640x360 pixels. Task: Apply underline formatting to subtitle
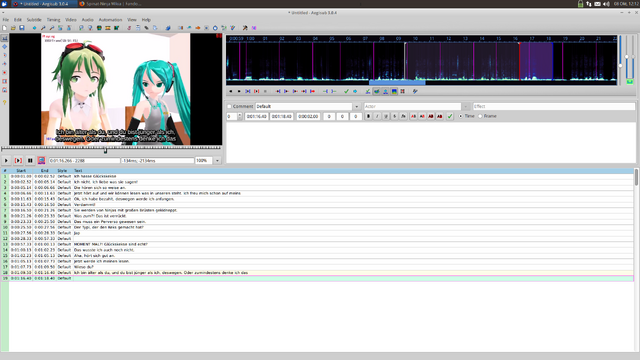(x=386, y=116)
